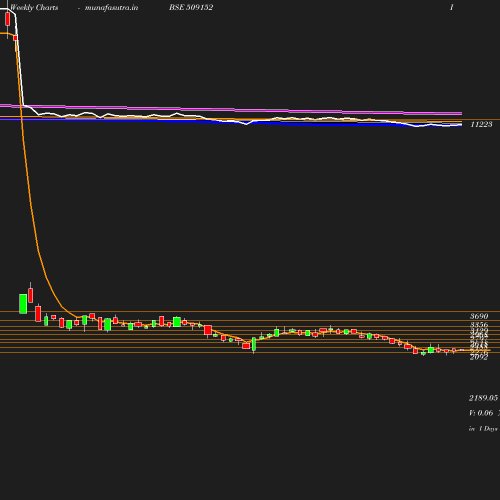Screen dimensions: 500x500
Task: Click the "V: 0.06" volume value
Action: click(481, 413)
